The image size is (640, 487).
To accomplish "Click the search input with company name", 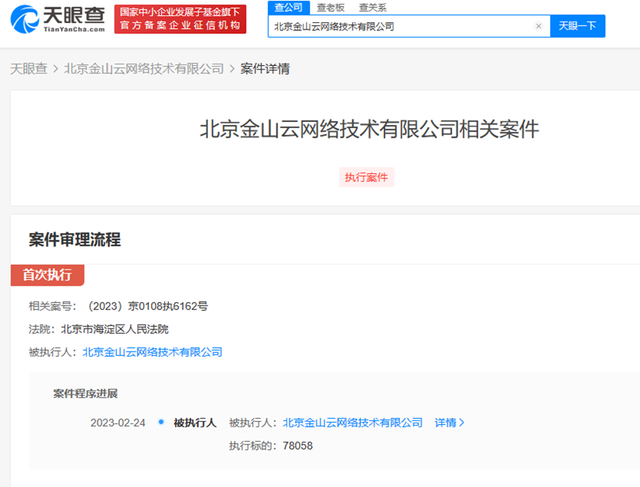I will click(402, 26).
